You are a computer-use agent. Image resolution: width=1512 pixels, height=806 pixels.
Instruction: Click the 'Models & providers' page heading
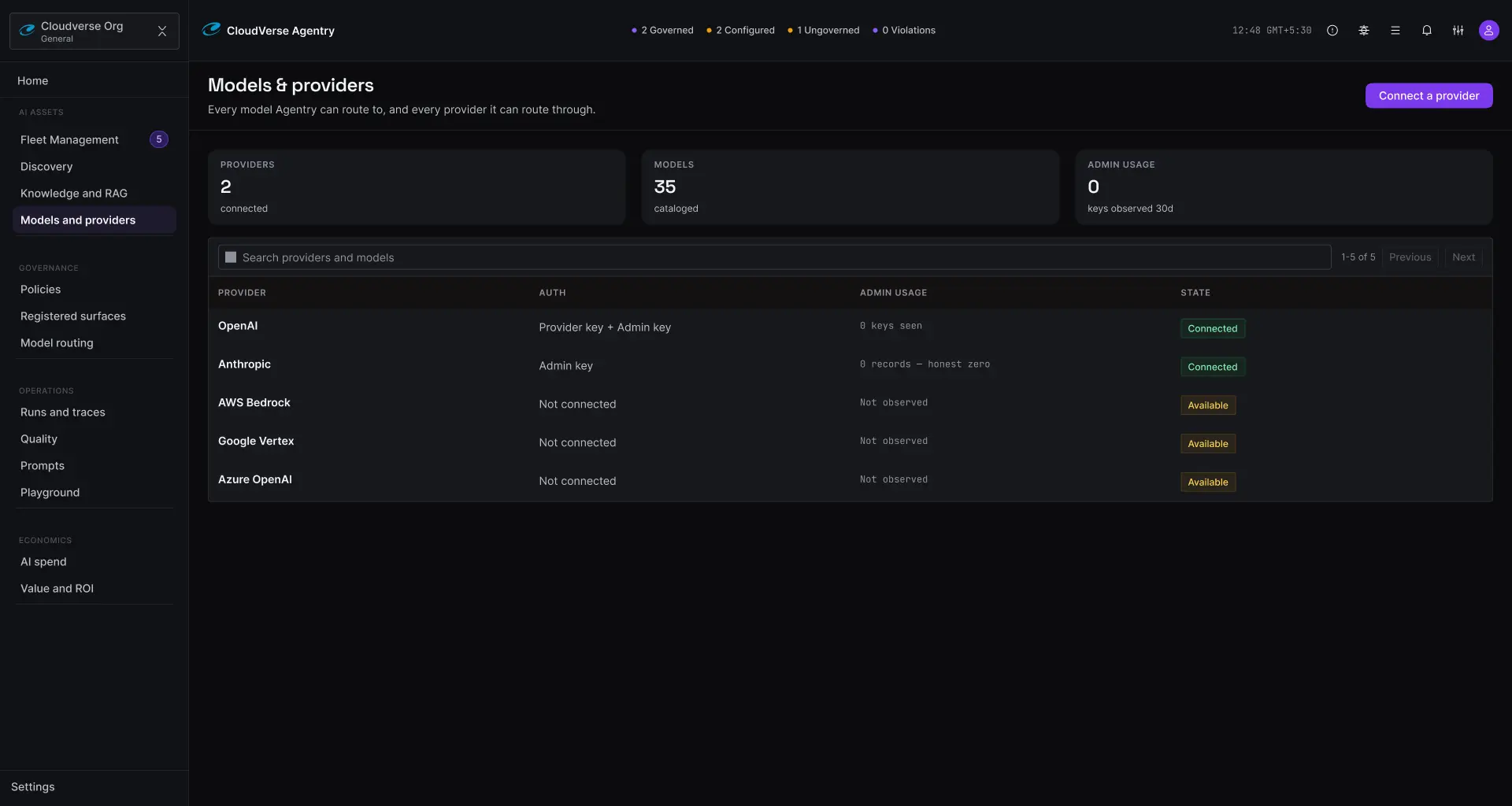coord(291,85)
